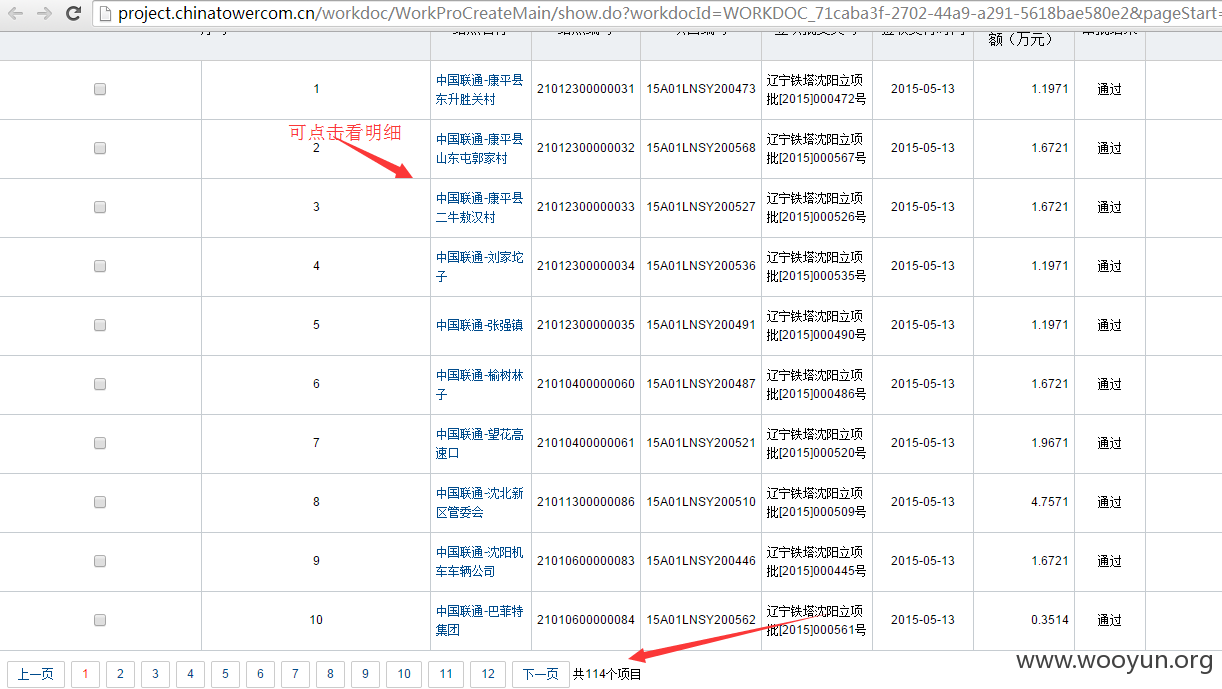
Task: Go to page 5
Action: pos(225,674)
